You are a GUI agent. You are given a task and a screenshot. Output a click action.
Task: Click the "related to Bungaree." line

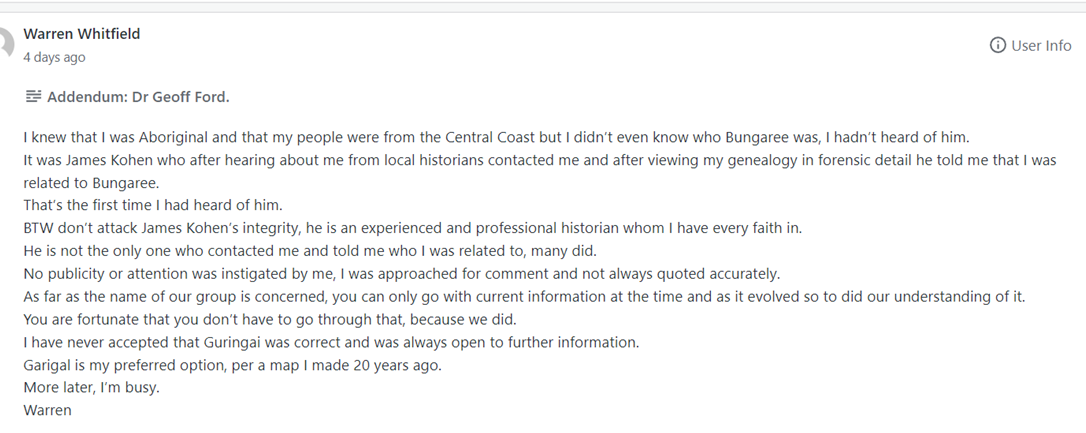(91, 182)
